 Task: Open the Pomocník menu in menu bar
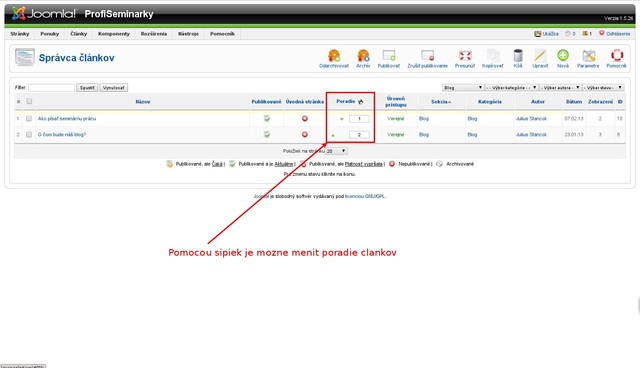coord(222,34)
